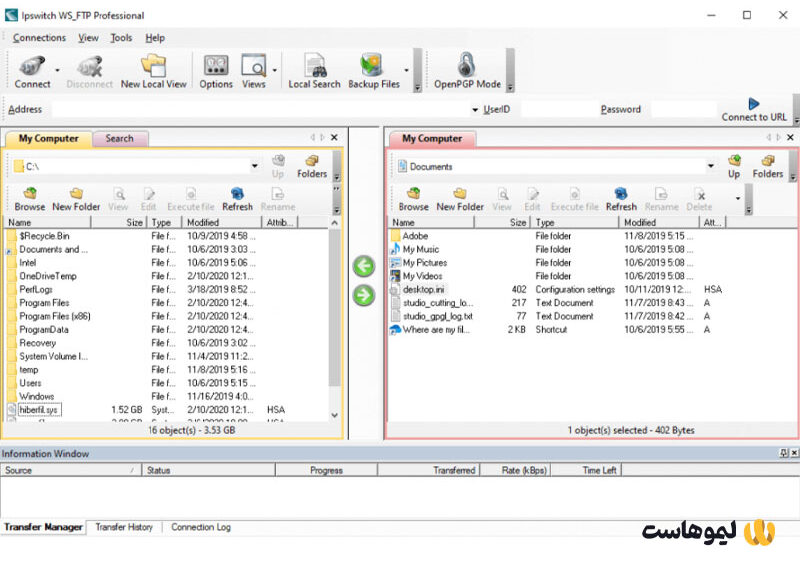This screenshot has width=800, height=571.
Task: Select right pane My Computer tab
Action: [x=432, y=139]
